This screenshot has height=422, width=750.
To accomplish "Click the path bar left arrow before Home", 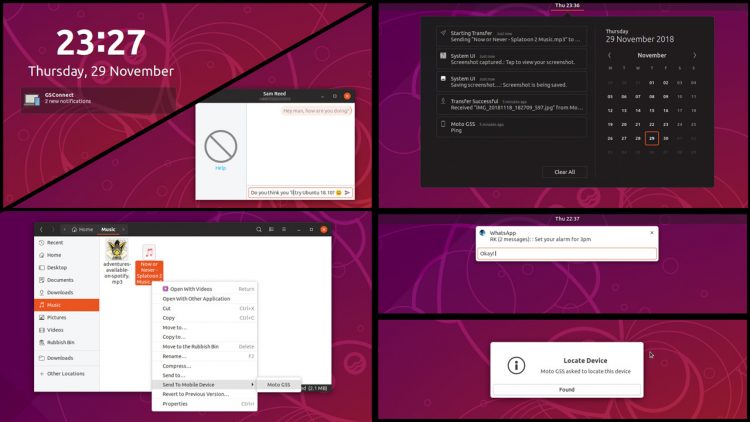I will tap(65, 230).
